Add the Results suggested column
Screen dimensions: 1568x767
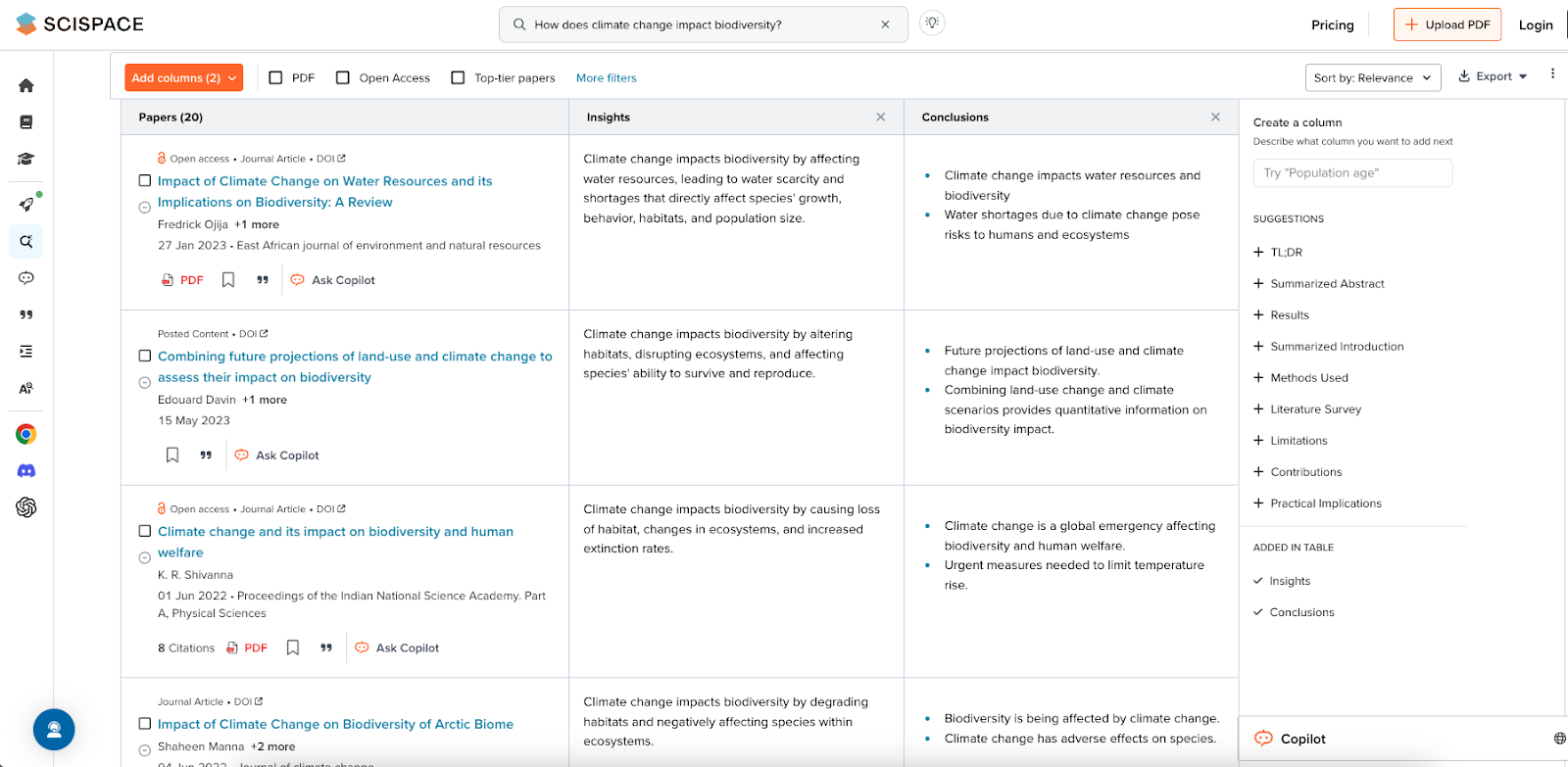pyautogui.click(x=1281, y=315)
